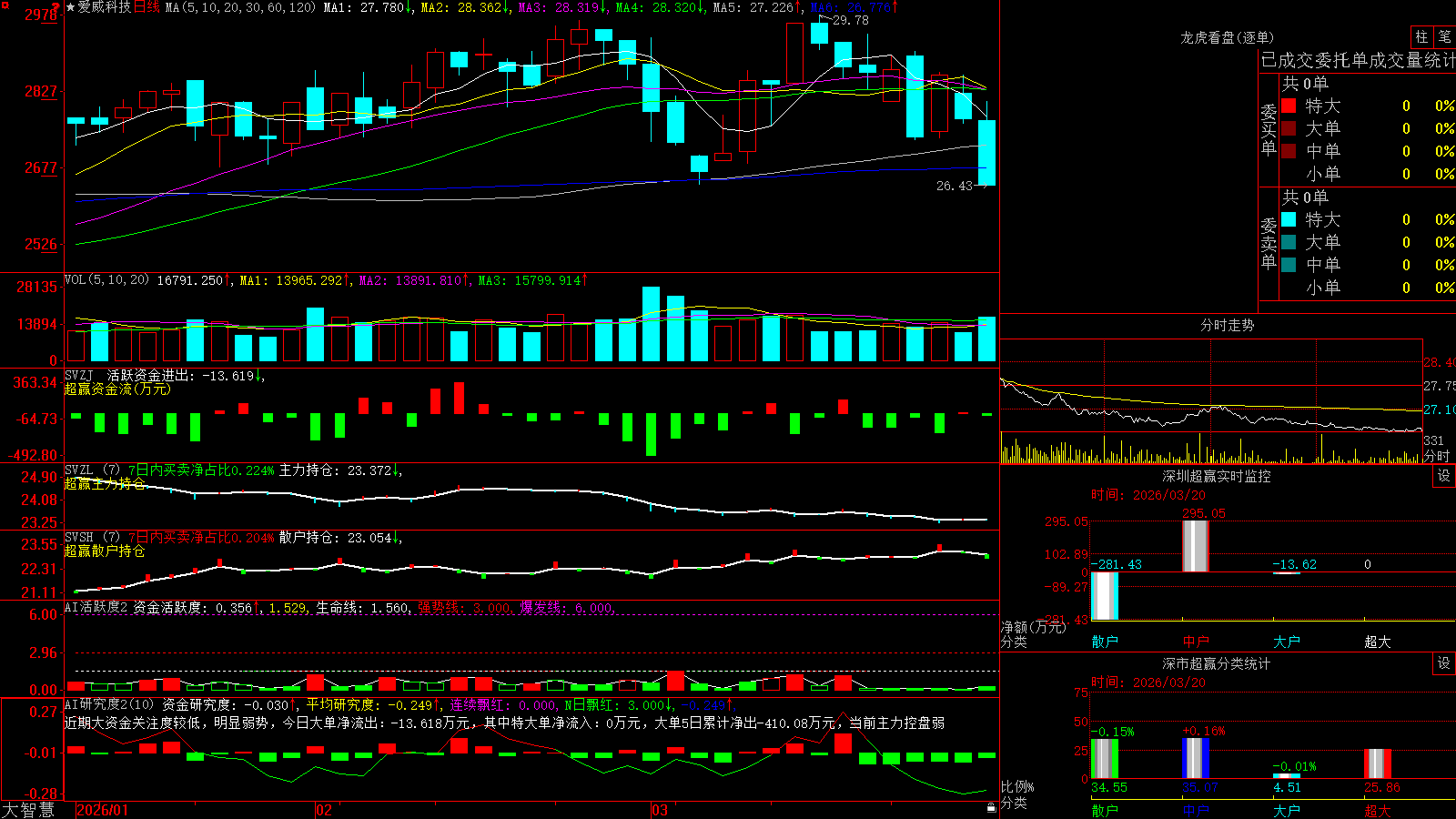The height and width of the screenshot is (819, 1456).
Task: Click the AI研究度2(10) indicator label
Action: [x=109, y=704]
